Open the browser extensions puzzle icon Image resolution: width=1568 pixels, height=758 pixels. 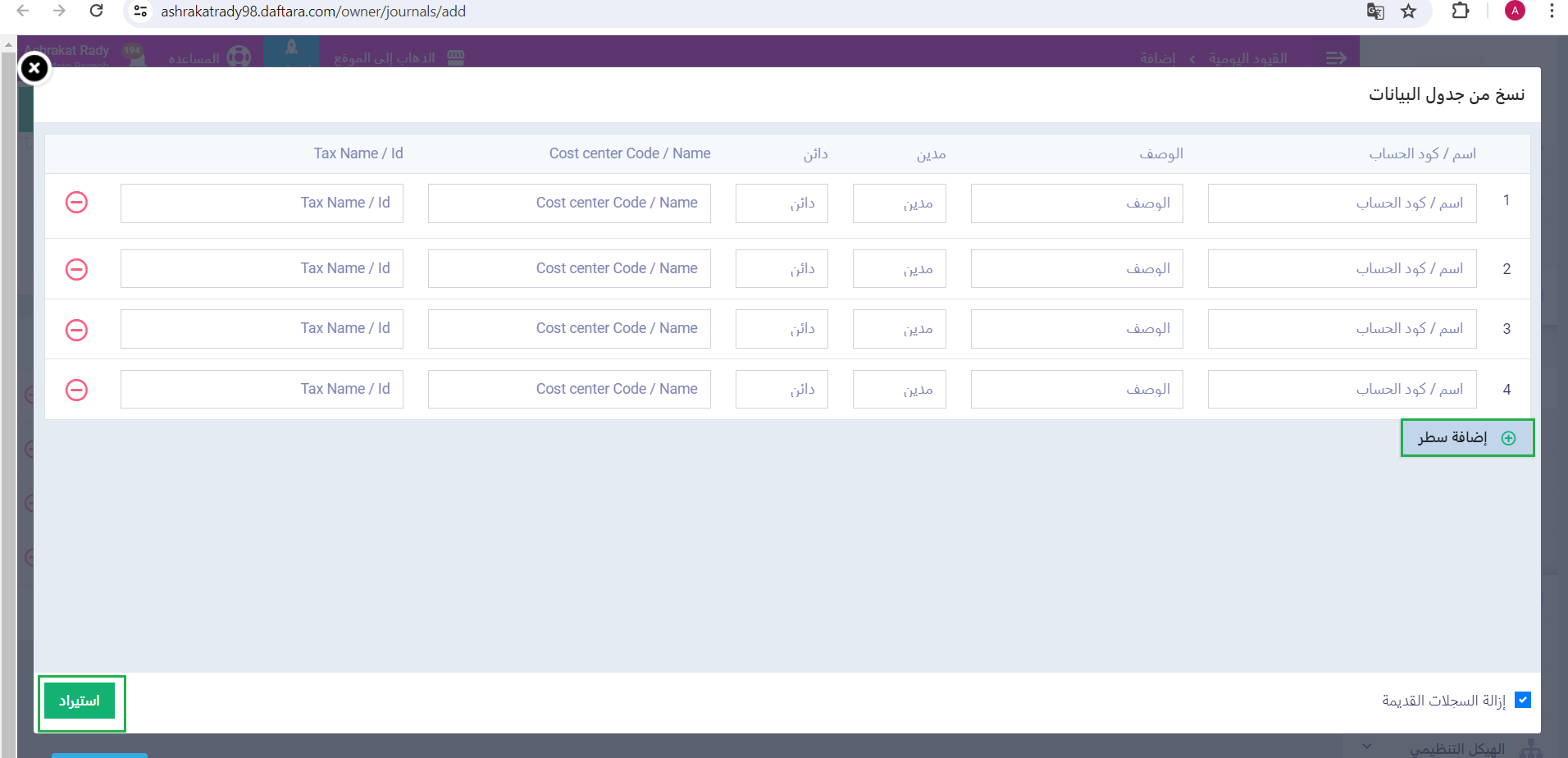pos(1460,11)
